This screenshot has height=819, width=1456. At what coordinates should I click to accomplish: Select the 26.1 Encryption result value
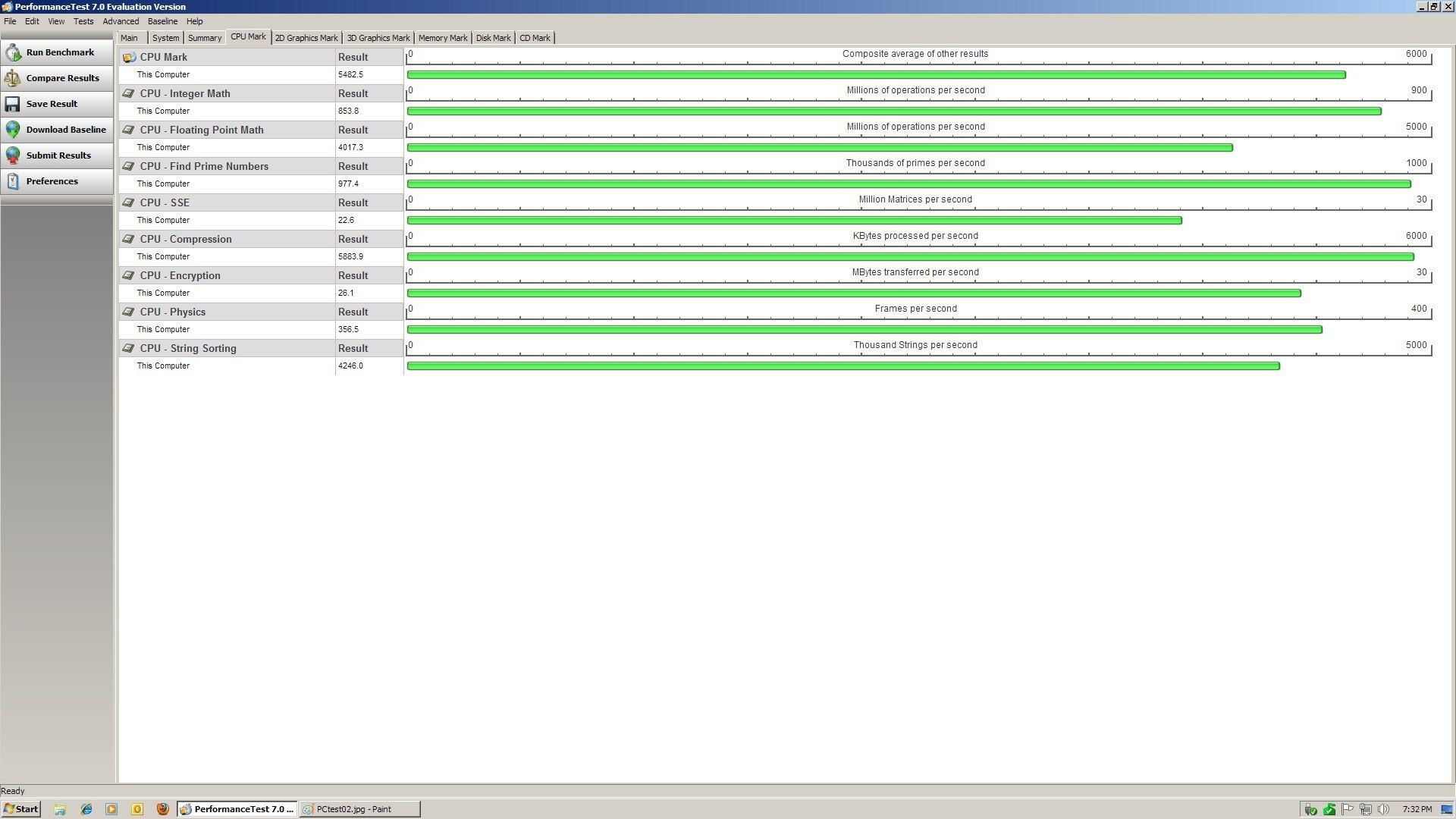pos(346,293)
